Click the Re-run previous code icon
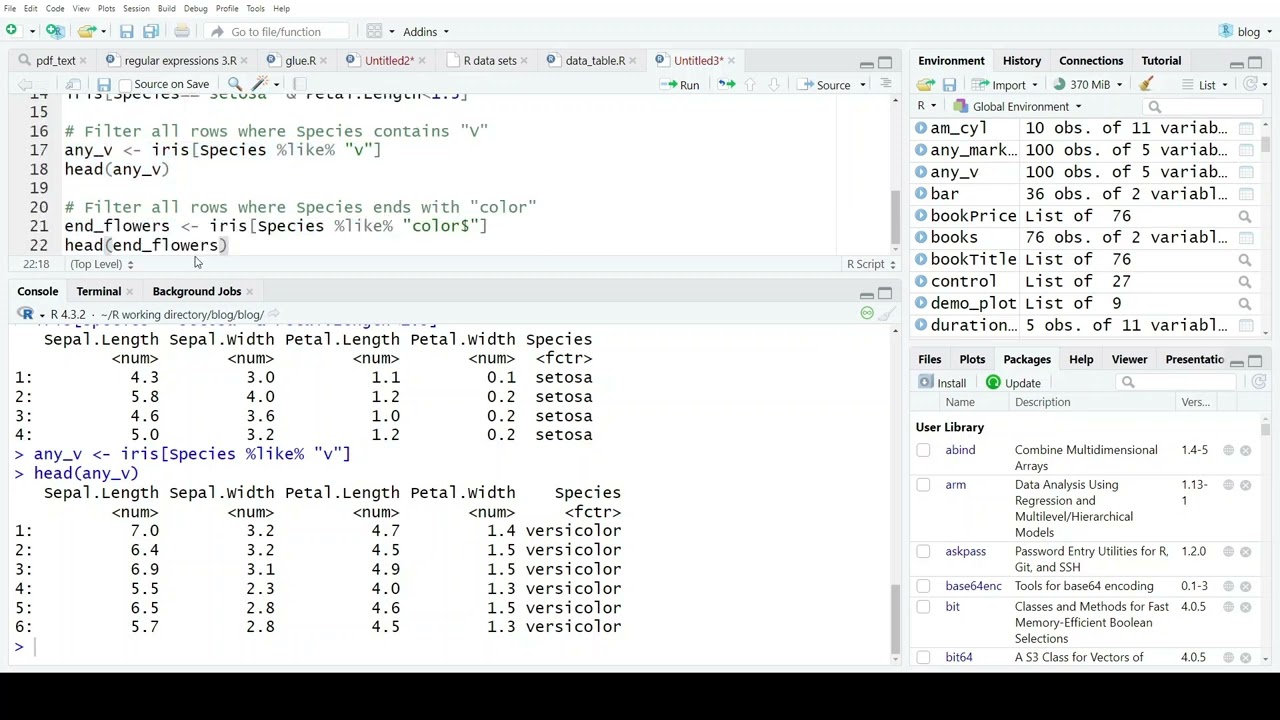This screenshot has height=720, width=1280. point(727,84)
